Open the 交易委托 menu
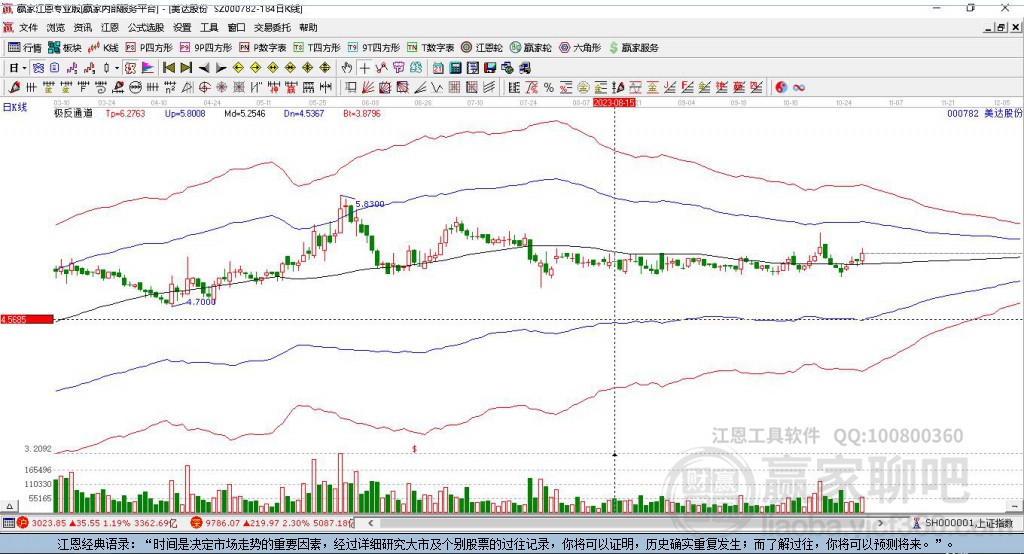 coord(272,27)
